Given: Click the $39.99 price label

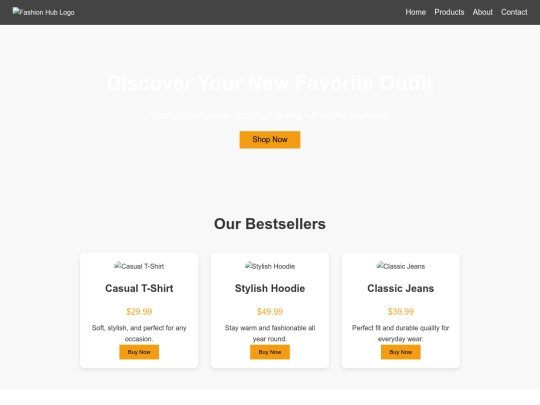Looking at the screenshot, I should point(401,312).
